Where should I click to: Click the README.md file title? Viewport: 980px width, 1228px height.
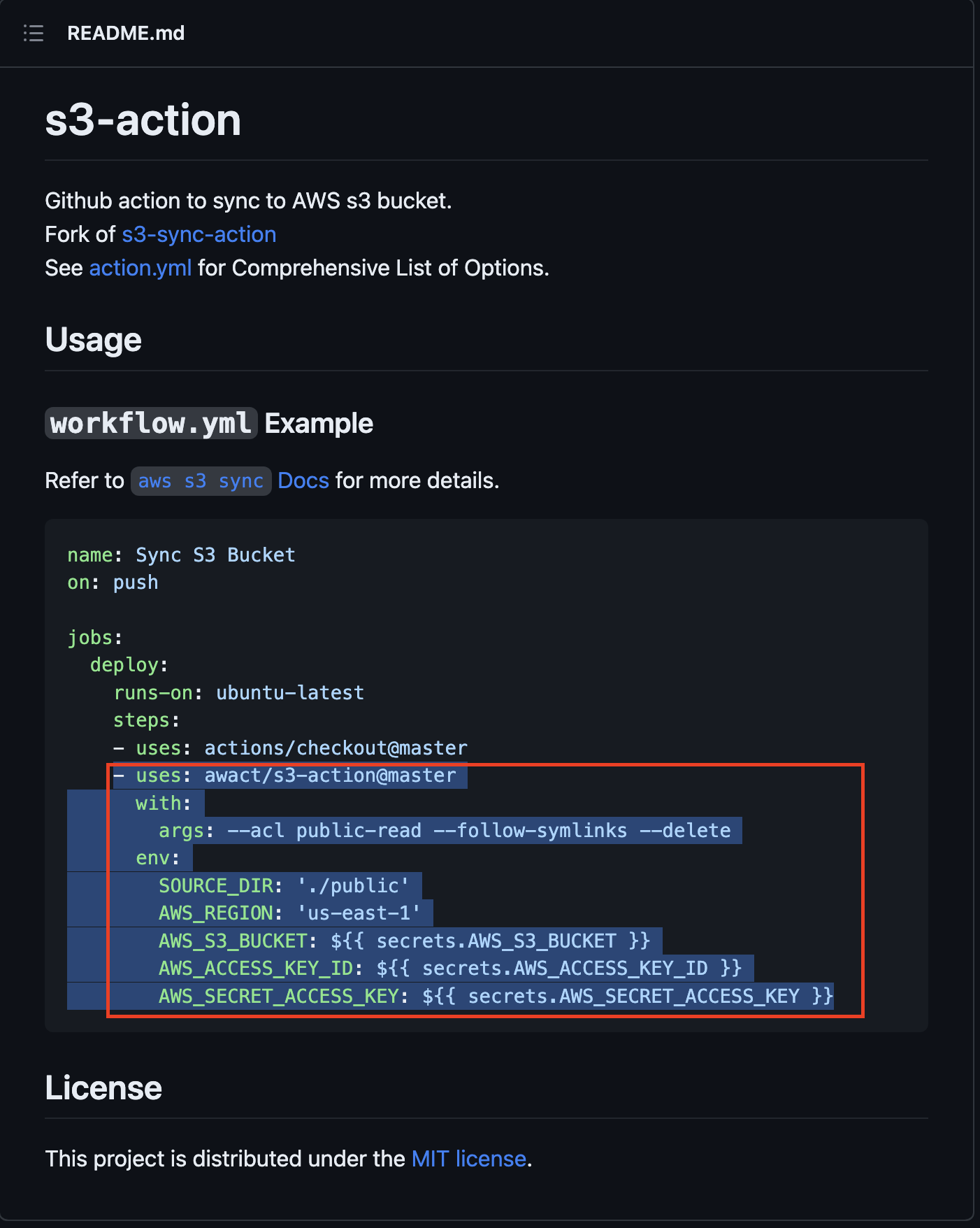click(x=126, y=33)
